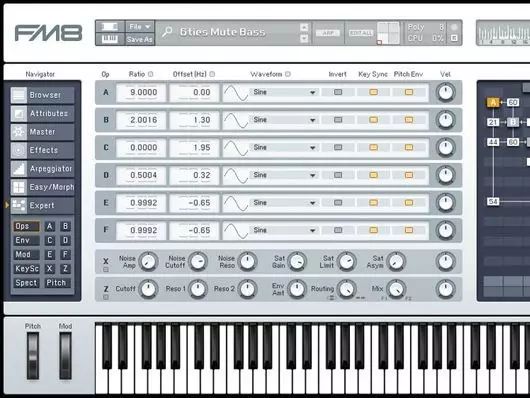Screen dimensions: 530x398
Task: Click the Noise Cutoff knob
Action: click(x=198, y=261)
